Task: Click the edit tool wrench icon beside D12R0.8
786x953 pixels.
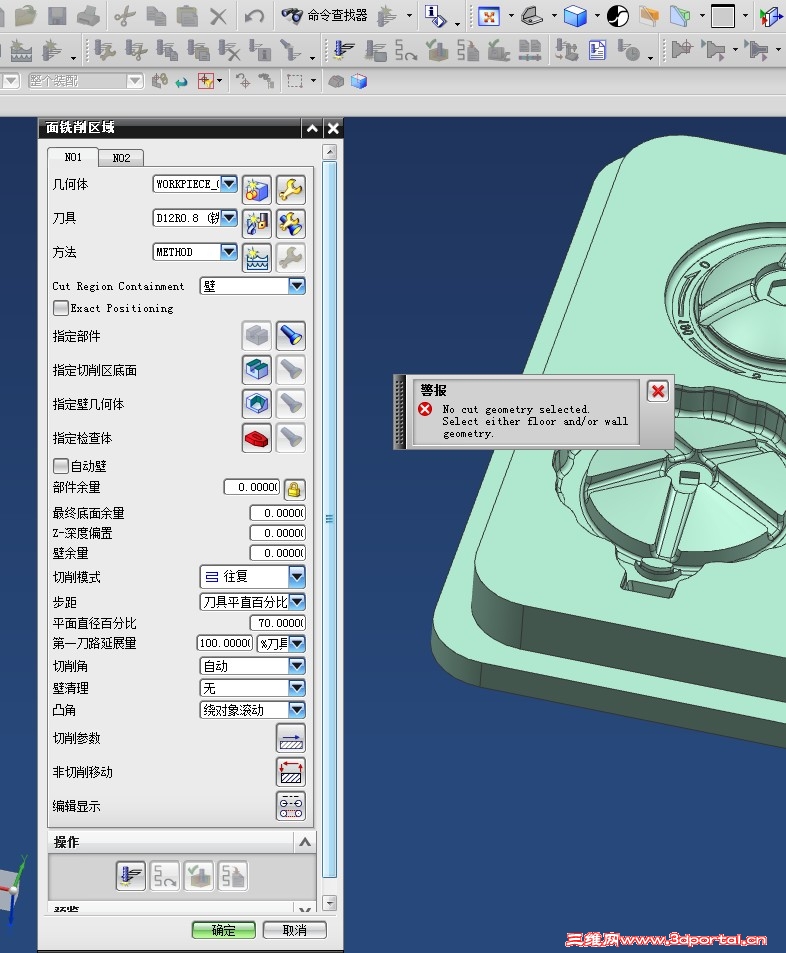Action: (291, 224)
